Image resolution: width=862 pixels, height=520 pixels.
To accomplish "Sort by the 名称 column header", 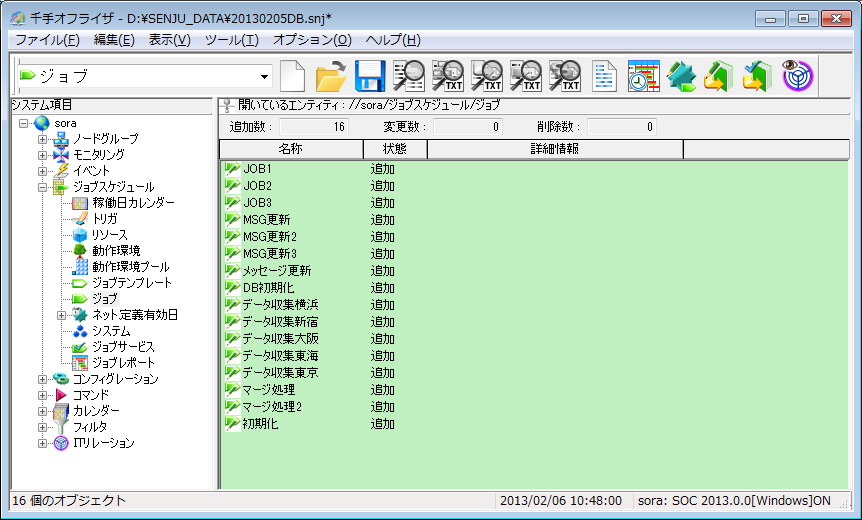I will 291,149.
